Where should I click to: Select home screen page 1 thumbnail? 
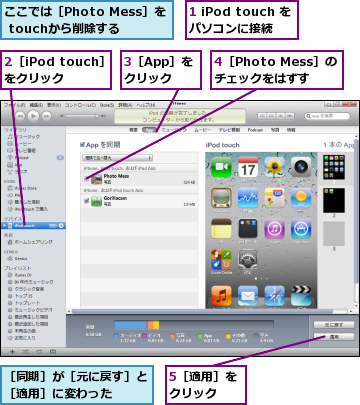tap(334, 167)
